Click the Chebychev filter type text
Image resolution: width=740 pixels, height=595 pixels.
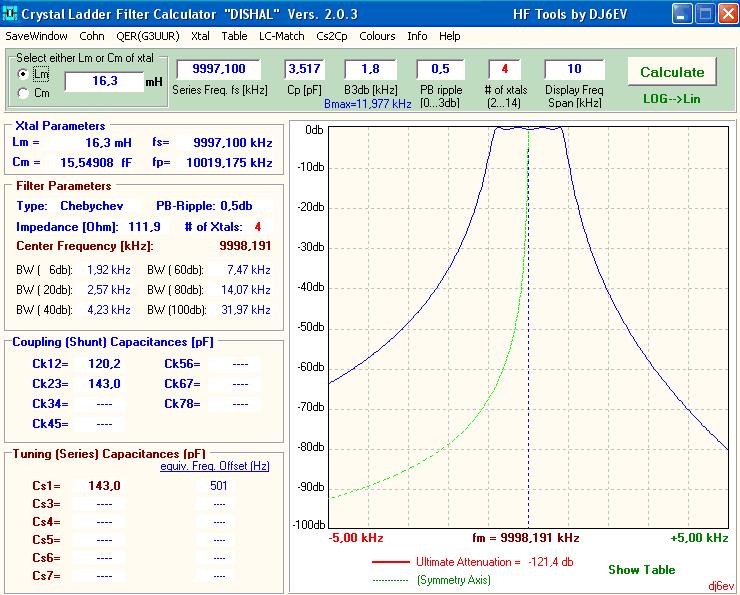pos(92,206)
